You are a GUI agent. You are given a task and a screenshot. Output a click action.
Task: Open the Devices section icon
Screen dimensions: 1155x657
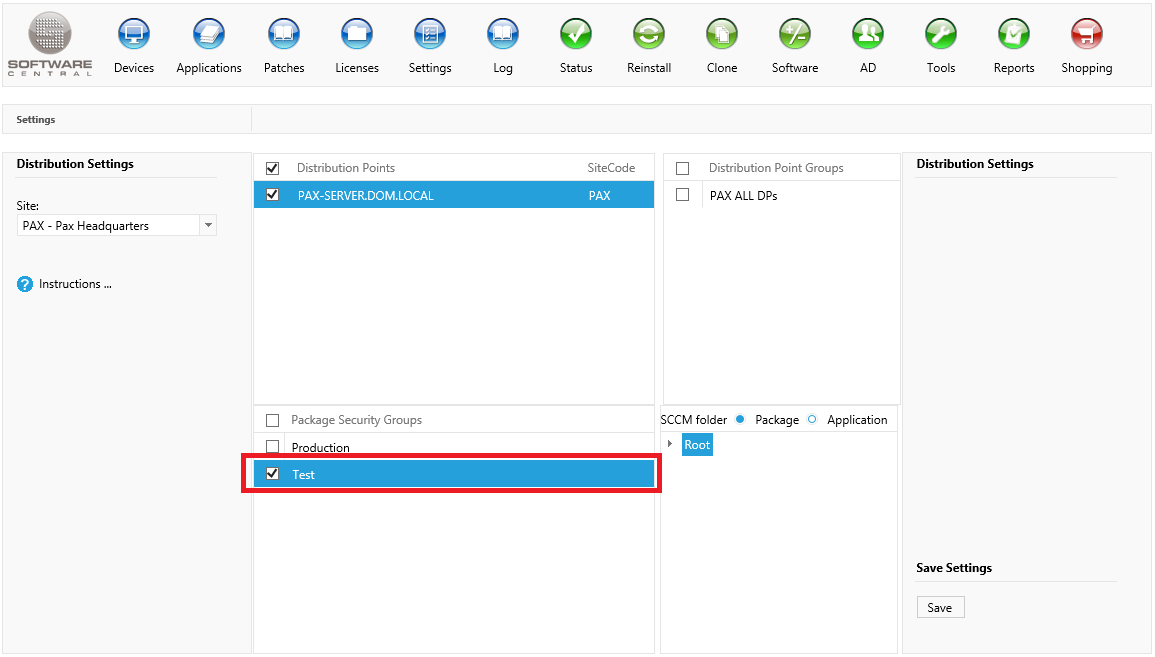134,35
